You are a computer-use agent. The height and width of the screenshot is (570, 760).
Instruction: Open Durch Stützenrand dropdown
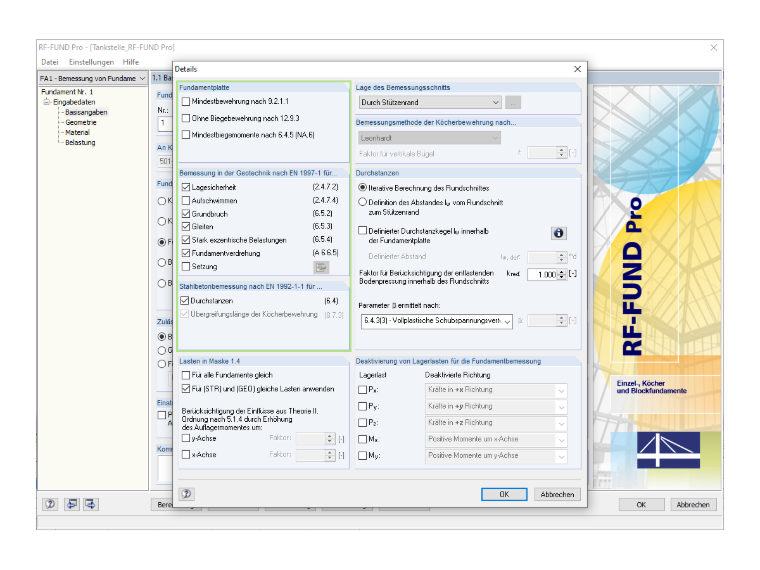(430, 102)
